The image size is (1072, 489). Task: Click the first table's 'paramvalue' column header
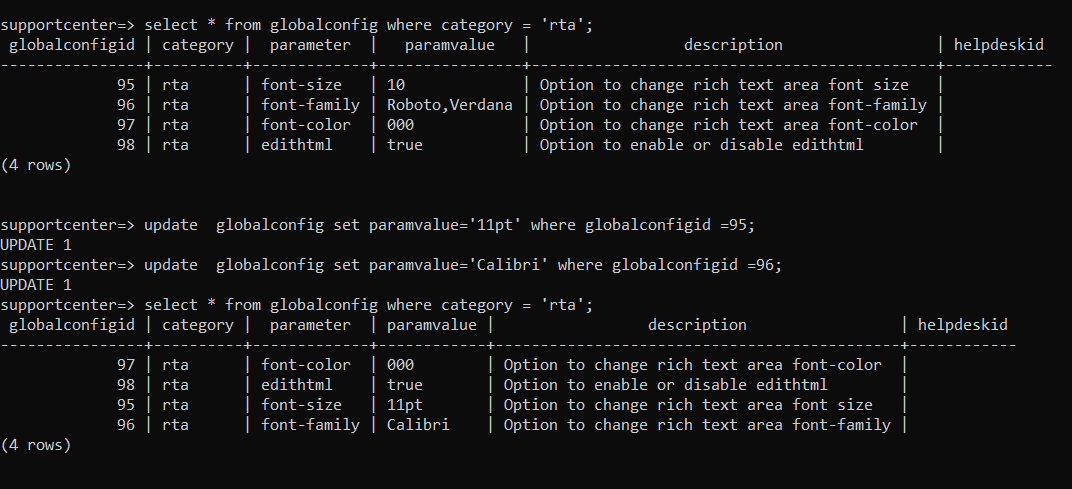[449, 45]
